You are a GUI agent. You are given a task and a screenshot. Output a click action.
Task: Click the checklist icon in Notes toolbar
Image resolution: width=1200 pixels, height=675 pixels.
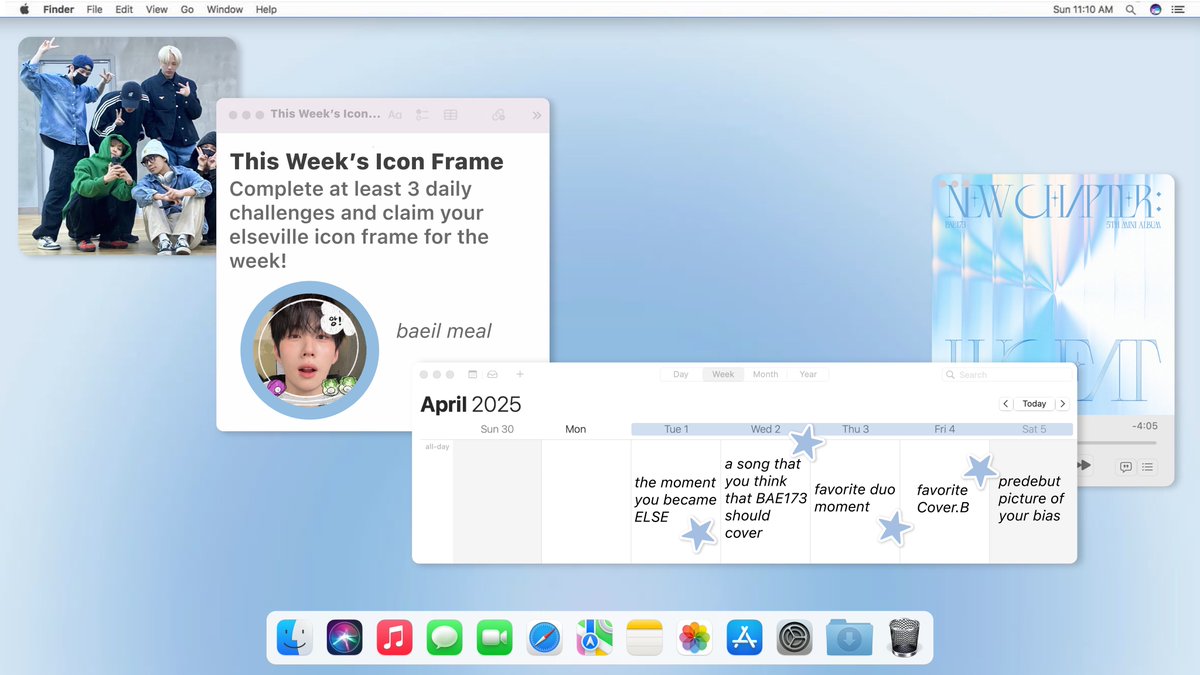click(423, 115)
